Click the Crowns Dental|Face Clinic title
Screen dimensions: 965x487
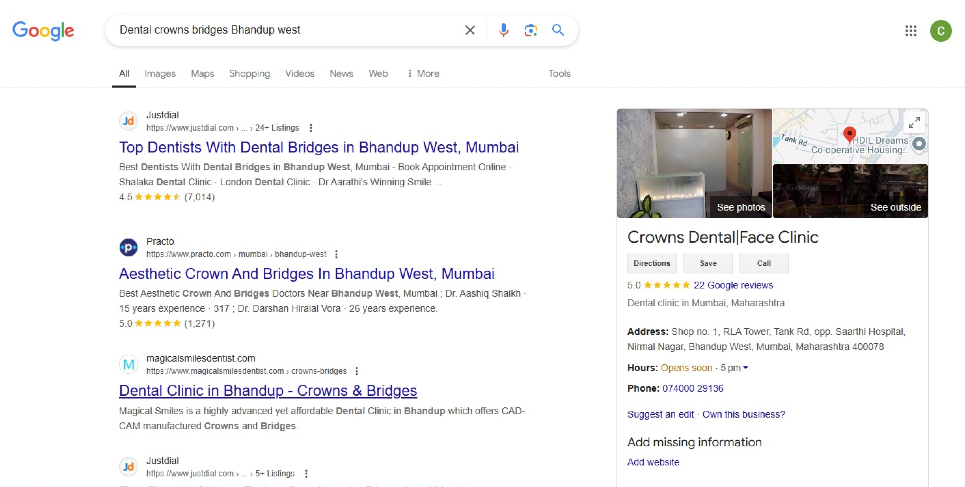(x=723, y=237)
